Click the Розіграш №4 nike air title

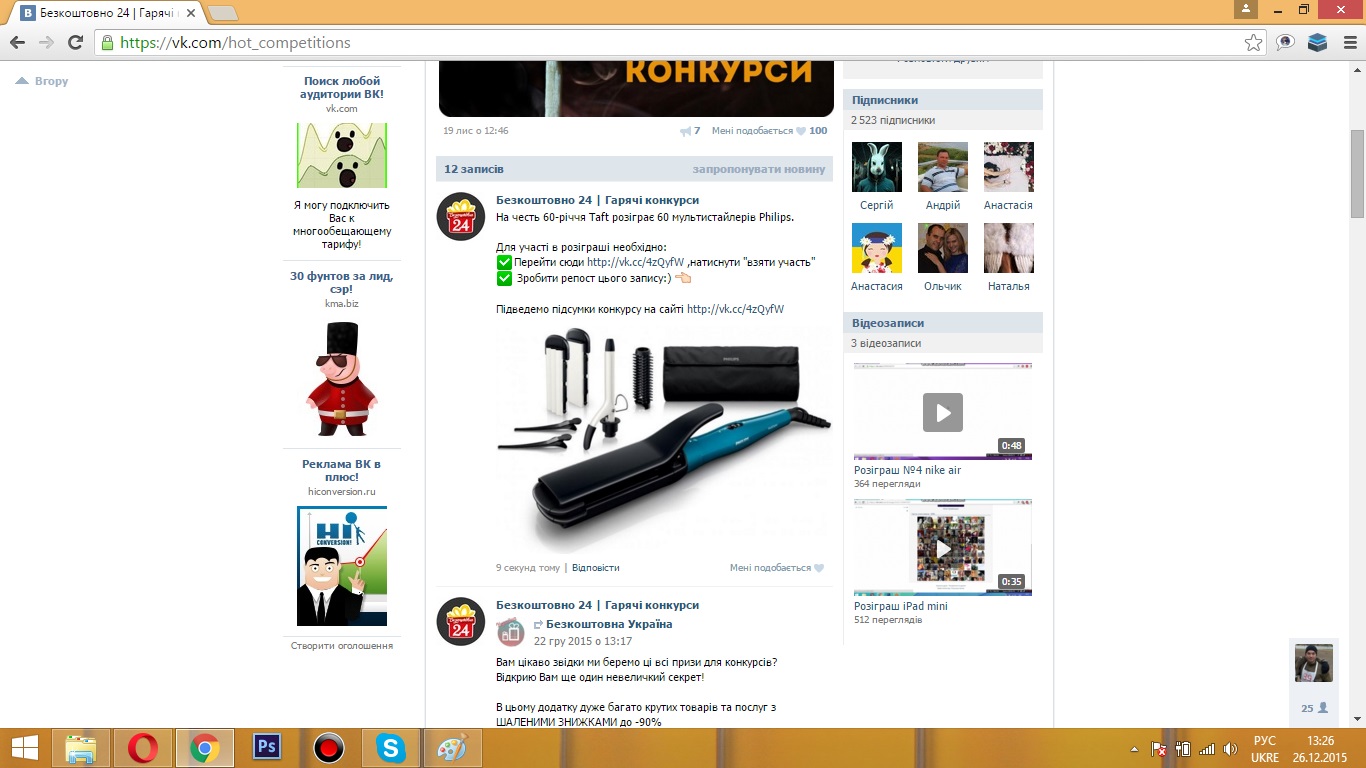(907, 470)
